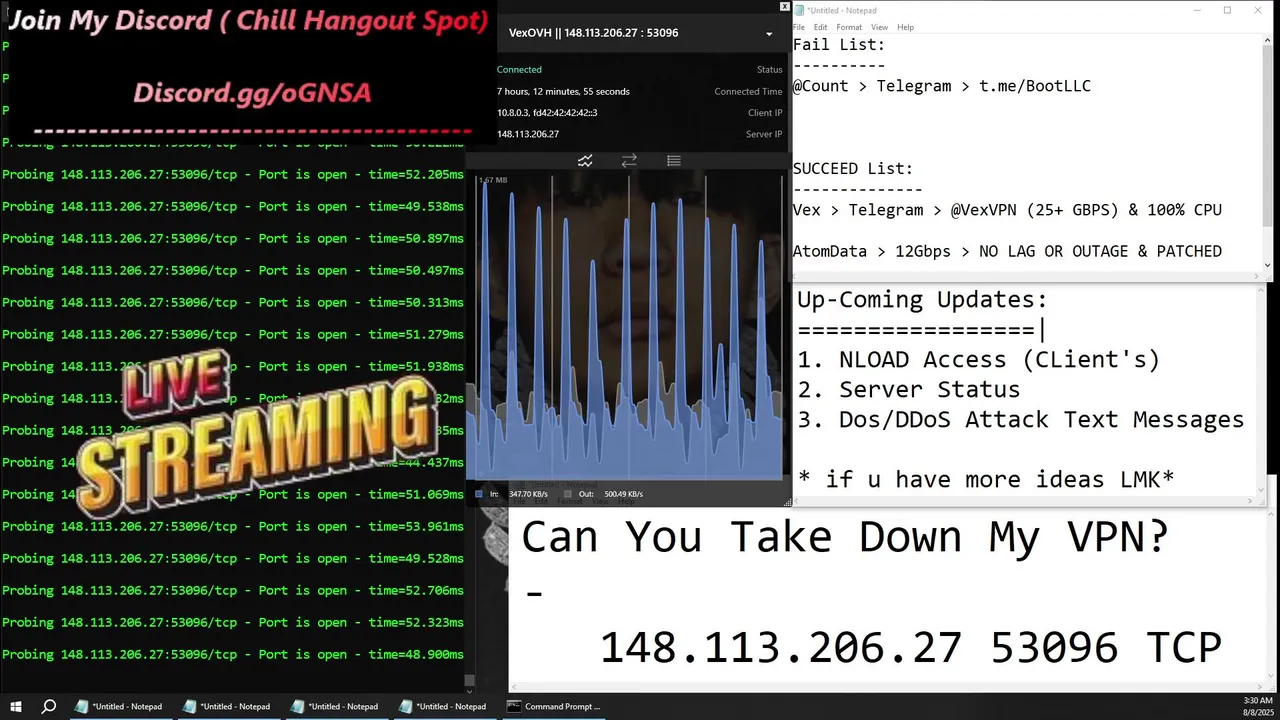
Task: Click the probe line with time=50.497ms
Action: 233,271
